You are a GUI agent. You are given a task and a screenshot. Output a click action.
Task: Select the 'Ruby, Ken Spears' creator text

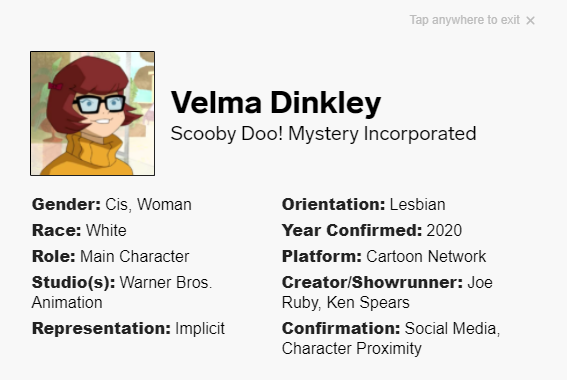[345, 303]
